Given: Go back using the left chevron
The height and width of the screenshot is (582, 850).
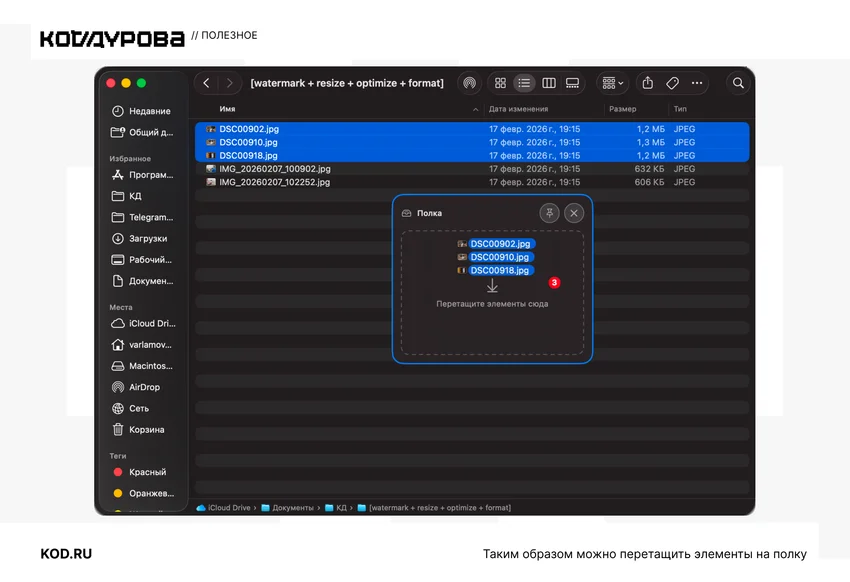Looking at the screenshot, I should pyautogui.click(x=206, y=83).
